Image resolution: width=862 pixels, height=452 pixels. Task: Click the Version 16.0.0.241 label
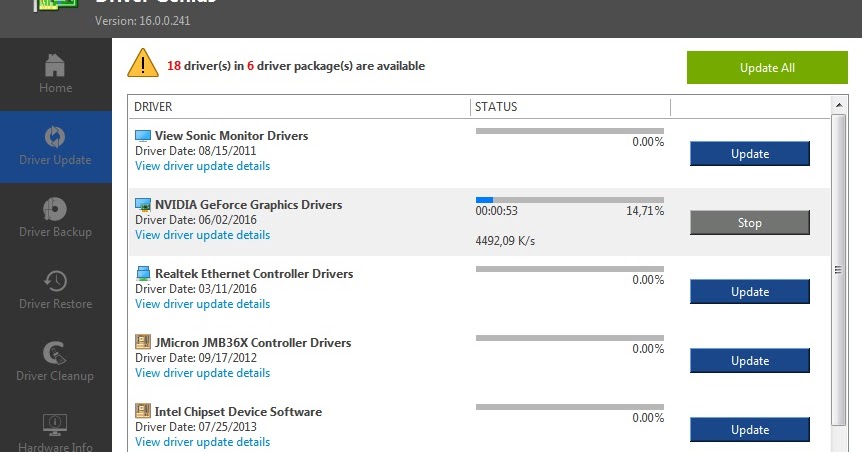pyautogui.click(x=142, y=21)
